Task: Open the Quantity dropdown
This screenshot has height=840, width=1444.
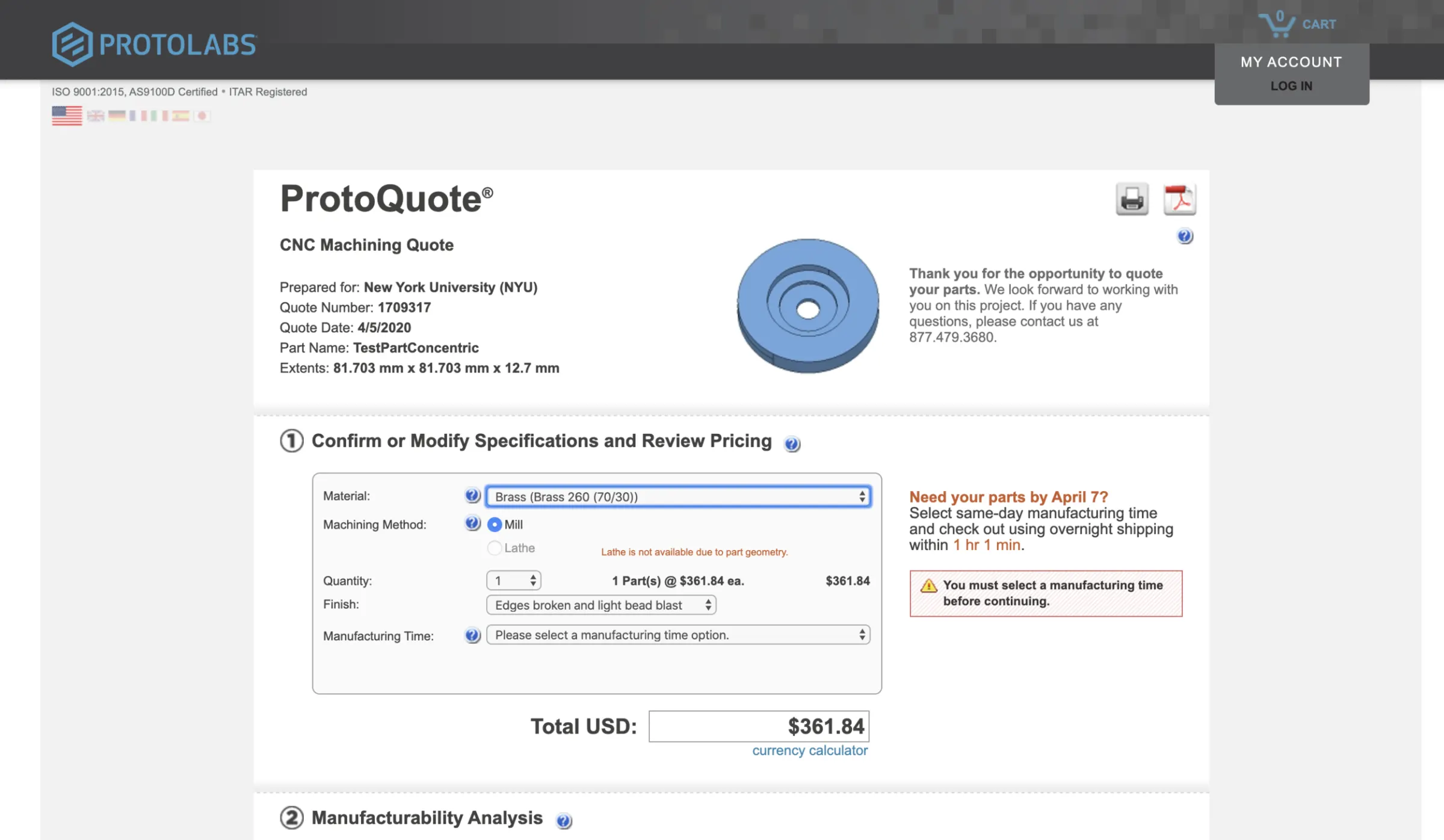Action: pos(513,581)
